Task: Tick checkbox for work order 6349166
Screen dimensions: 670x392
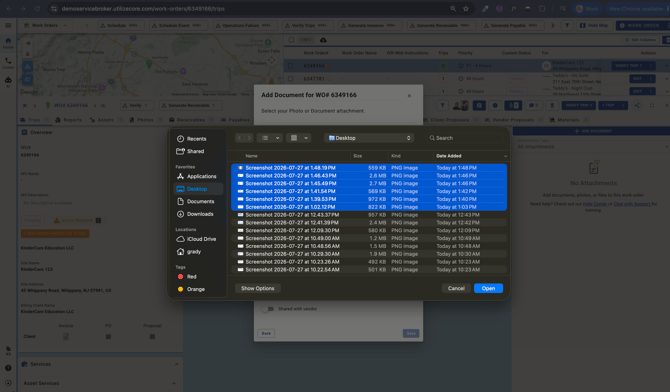Action: pos(291,66)
